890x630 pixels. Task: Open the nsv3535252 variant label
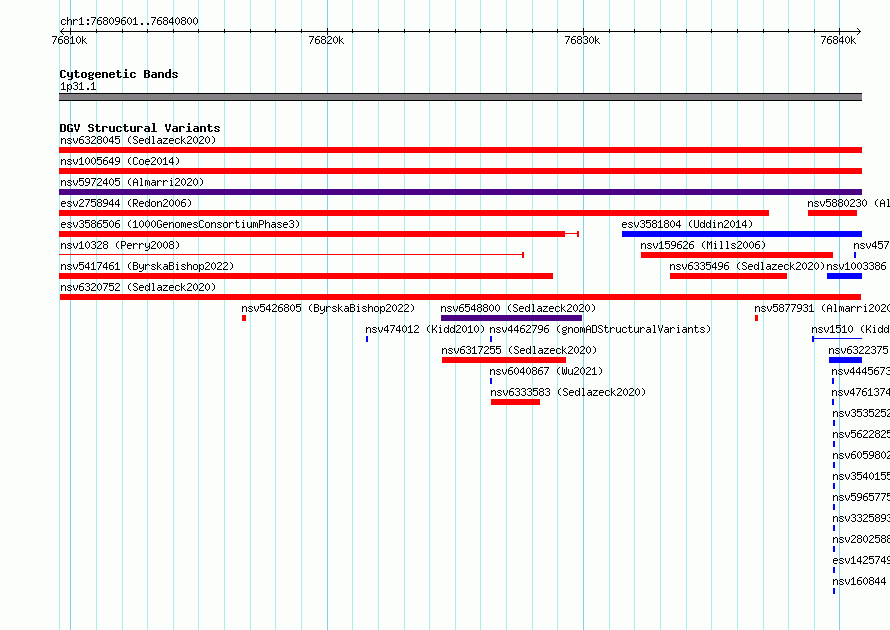pos(861,413)
